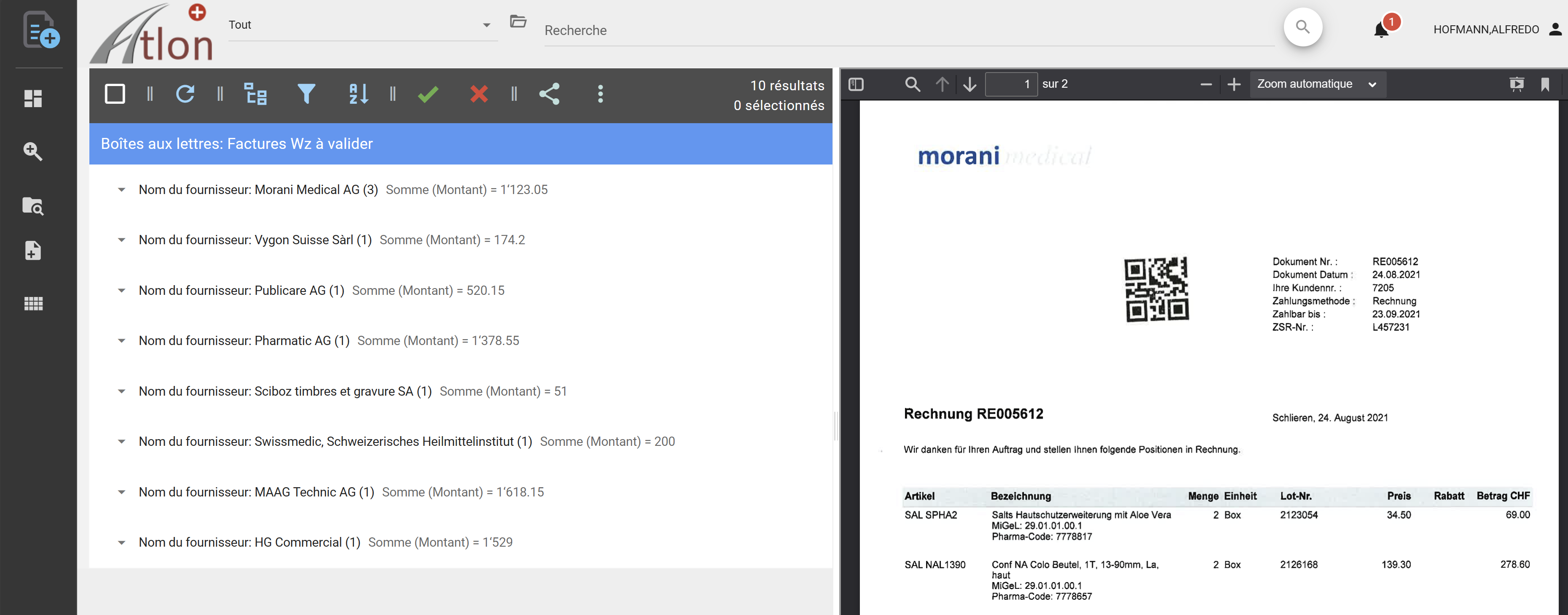Open the folder search icon in sidebar

(x=33, y=206)
